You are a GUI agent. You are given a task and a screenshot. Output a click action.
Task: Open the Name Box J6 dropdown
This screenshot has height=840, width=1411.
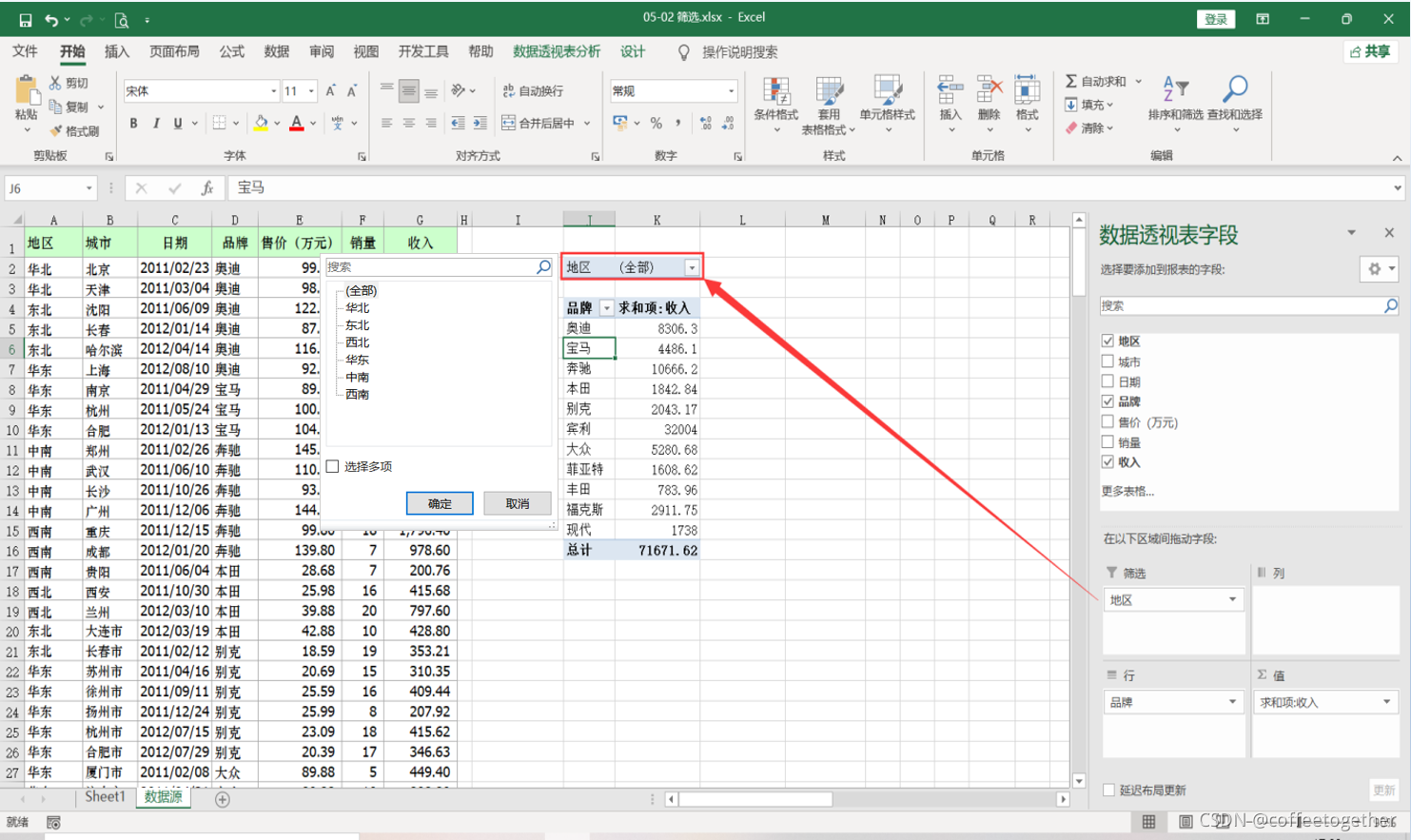point(88,188)
